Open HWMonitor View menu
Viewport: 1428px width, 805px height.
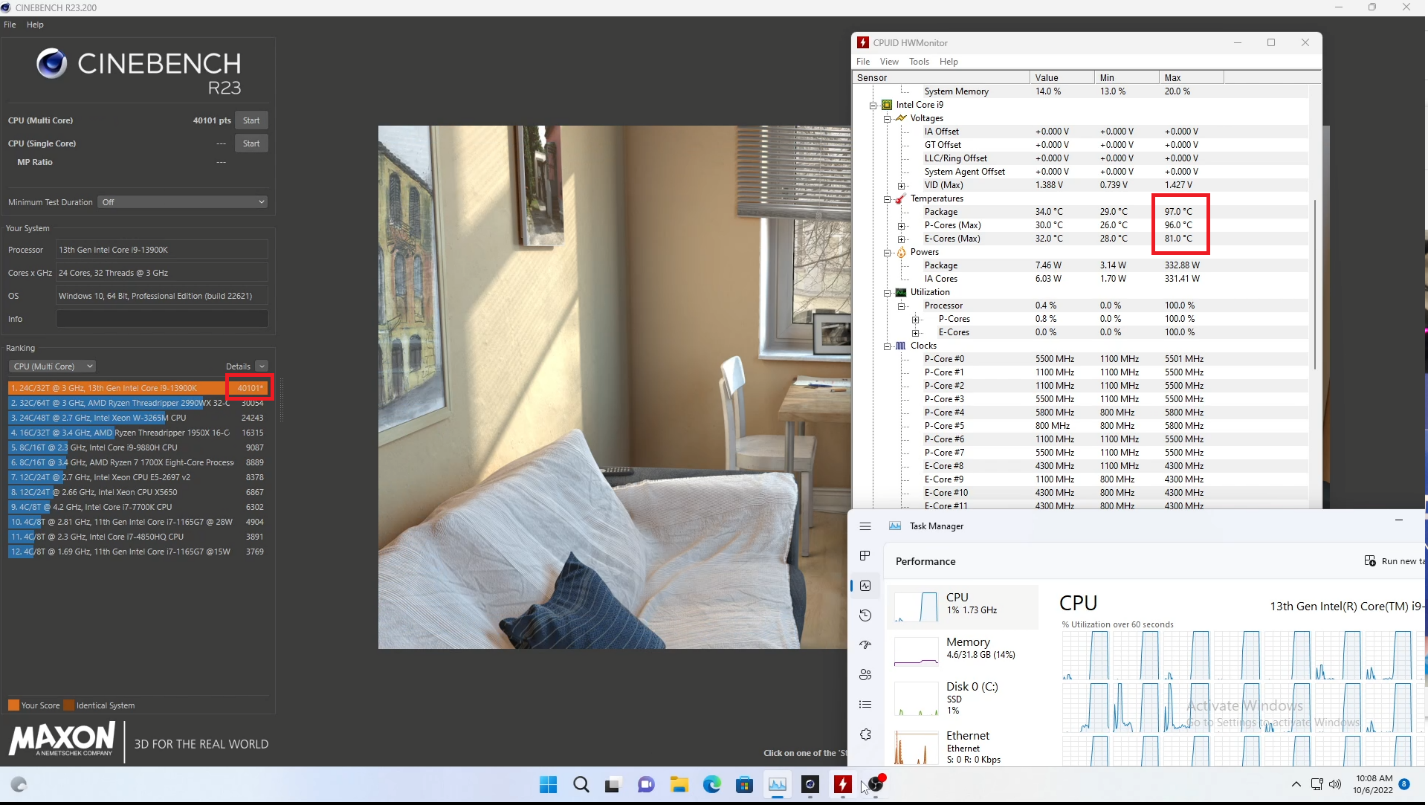click(889, 62)
